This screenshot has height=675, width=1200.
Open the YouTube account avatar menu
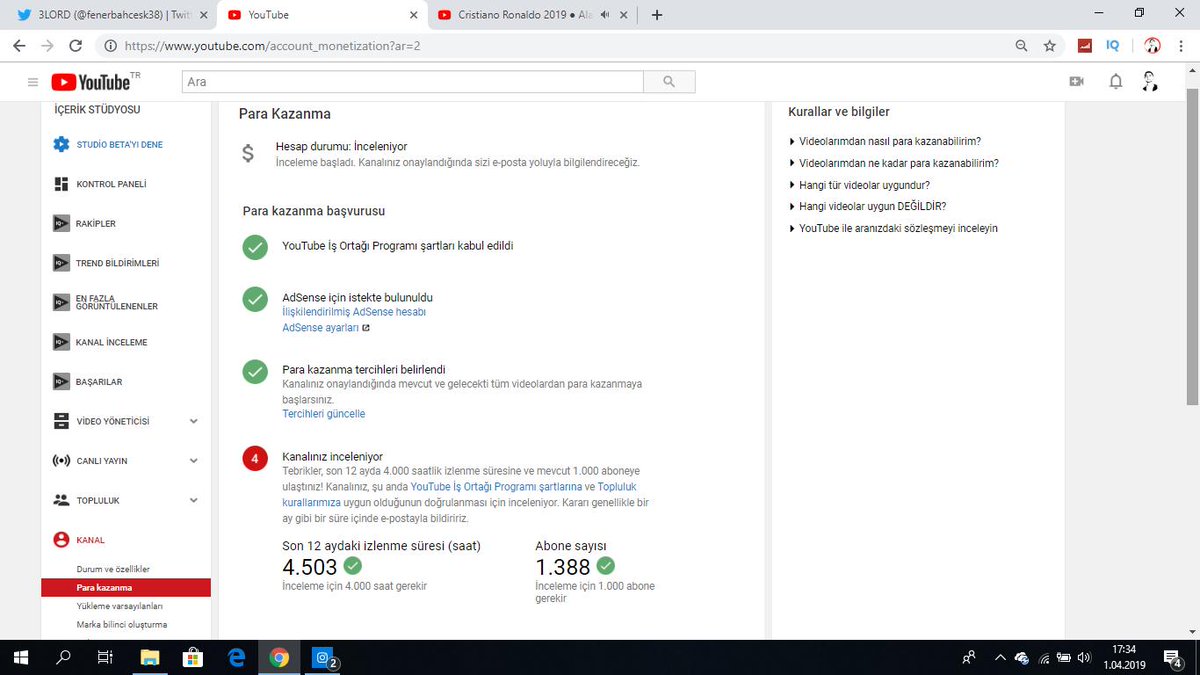coord(1150,82)
